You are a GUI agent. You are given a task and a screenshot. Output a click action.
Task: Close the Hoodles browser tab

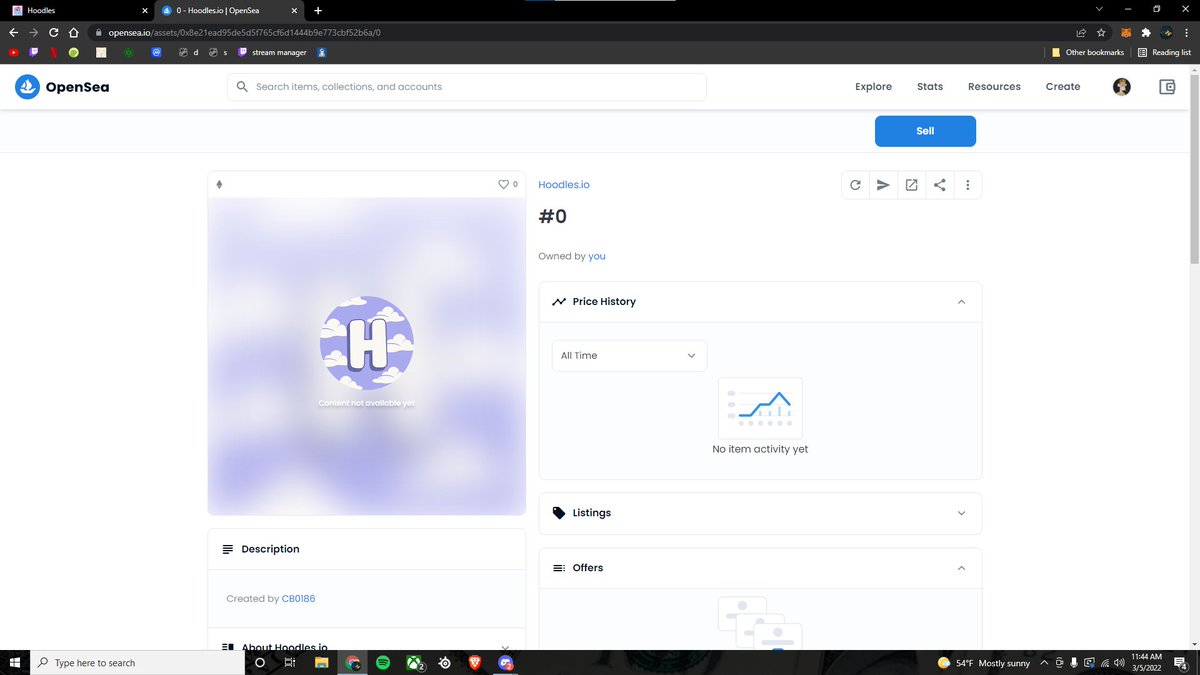coord(143,10)
